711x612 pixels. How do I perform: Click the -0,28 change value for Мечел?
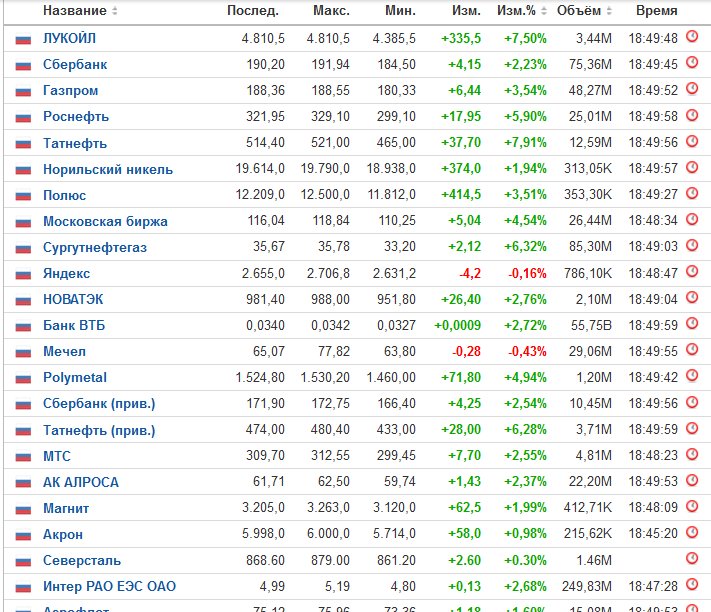click(466, 351)
